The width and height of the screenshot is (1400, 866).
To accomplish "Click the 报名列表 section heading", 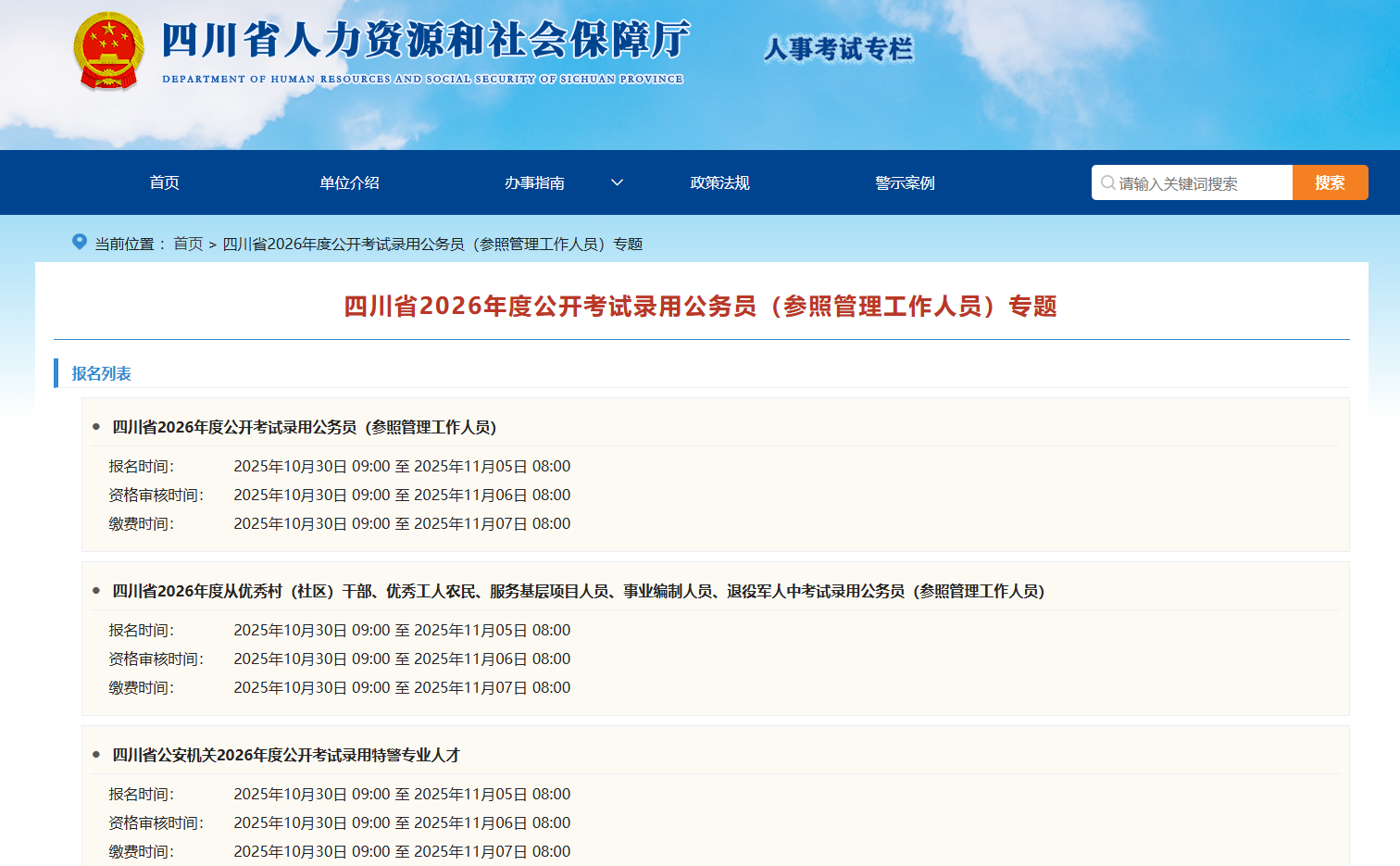I will 102,373.
